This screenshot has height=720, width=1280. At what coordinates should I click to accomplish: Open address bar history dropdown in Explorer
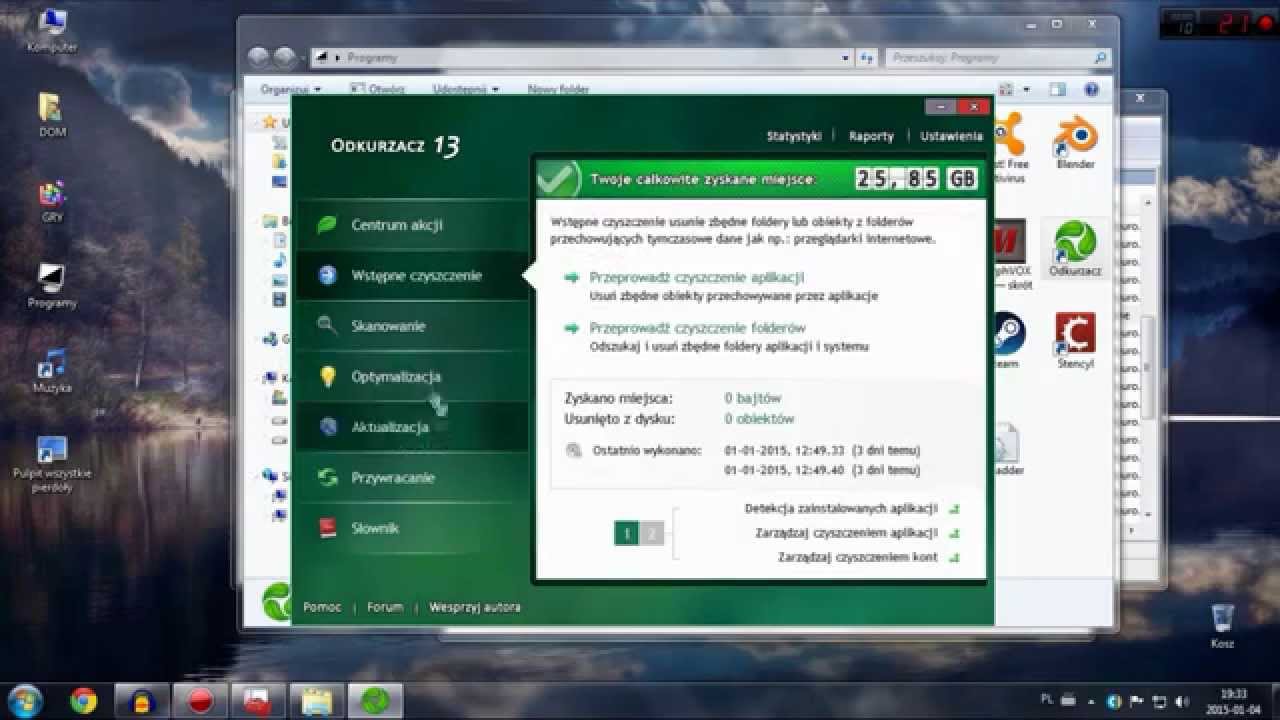coord(845,58)
